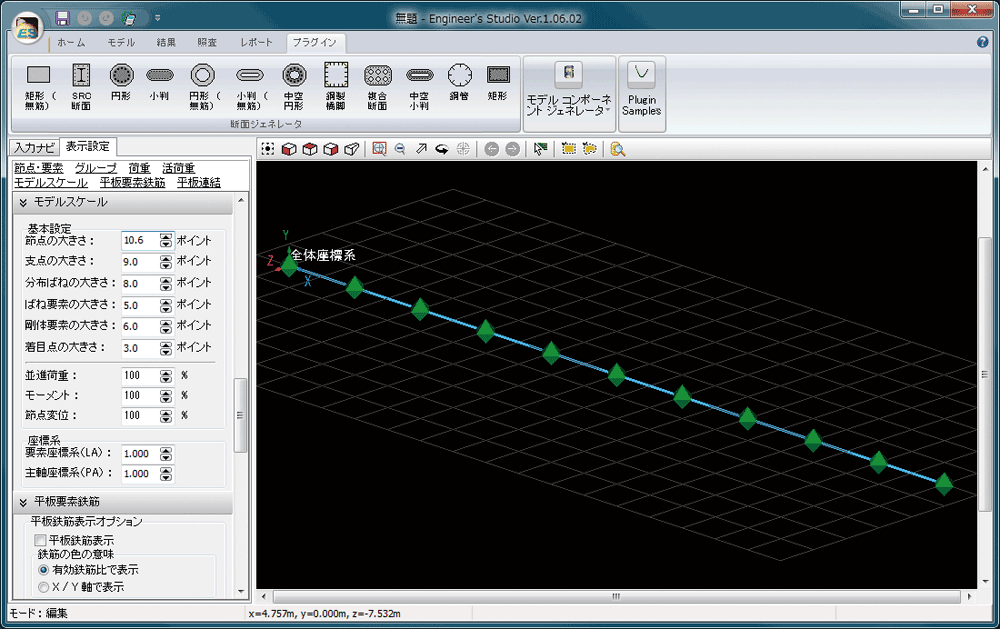The image size is (1000, 629).
Task: Click the 平板連結 link
Action: tap(198, 182)
